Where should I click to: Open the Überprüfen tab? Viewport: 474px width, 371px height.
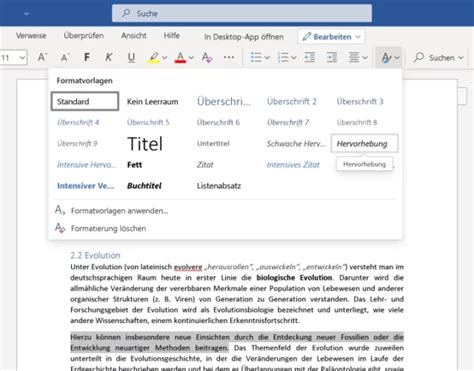click(84, 36)
